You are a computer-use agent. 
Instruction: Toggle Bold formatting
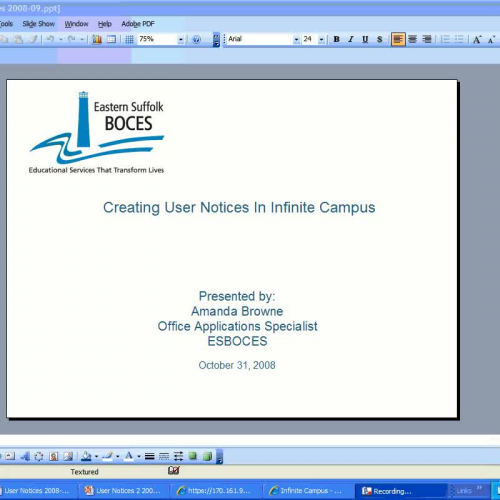[x=336, y=39]
